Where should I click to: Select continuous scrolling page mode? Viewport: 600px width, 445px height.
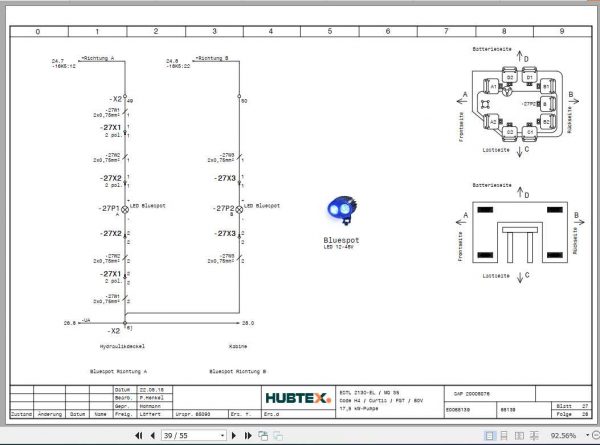[x=504, y=435]
